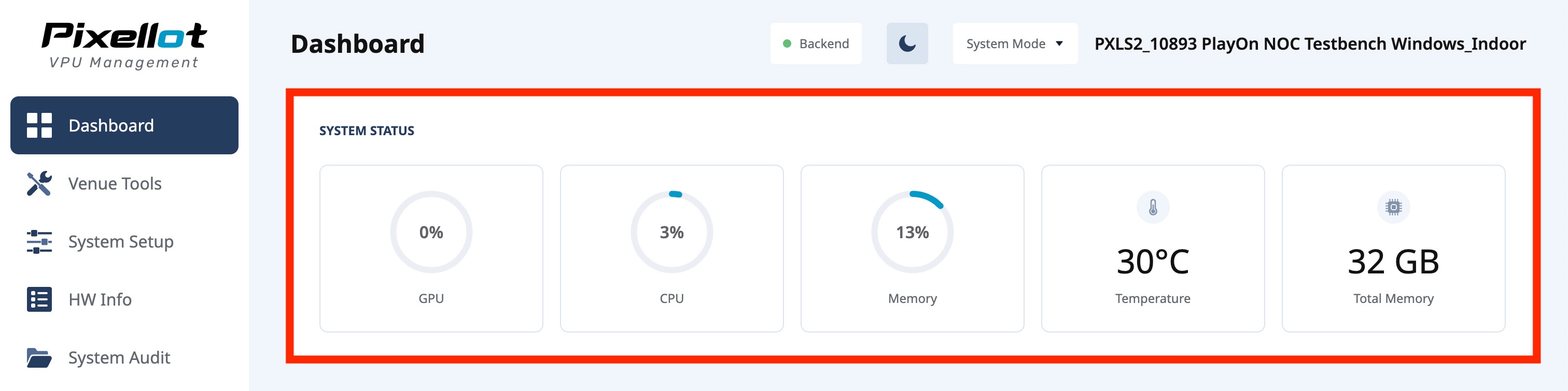The height and width of the screenshot is (391, 1568).
Task: Click the Venue Tools wrench icon
Action: pos(39,184)
